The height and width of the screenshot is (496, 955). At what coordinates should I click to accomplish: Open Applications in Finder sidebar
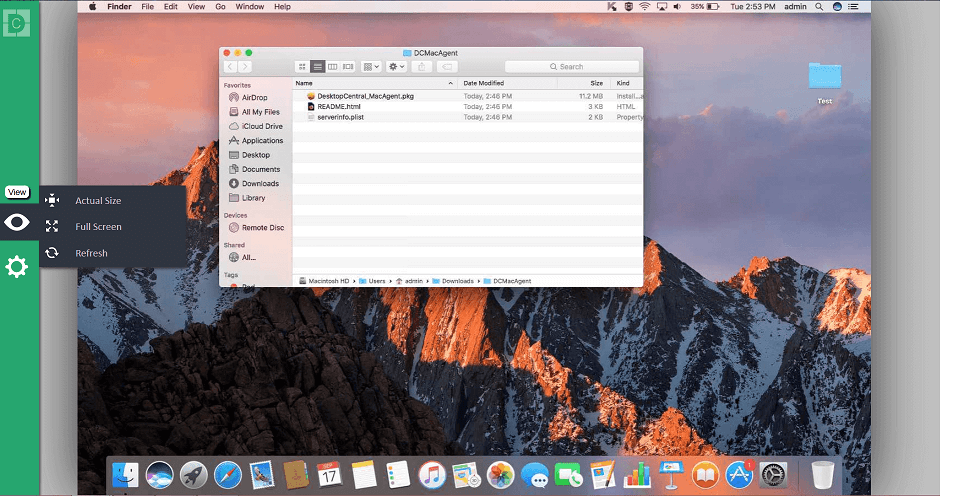click(262, 141)
